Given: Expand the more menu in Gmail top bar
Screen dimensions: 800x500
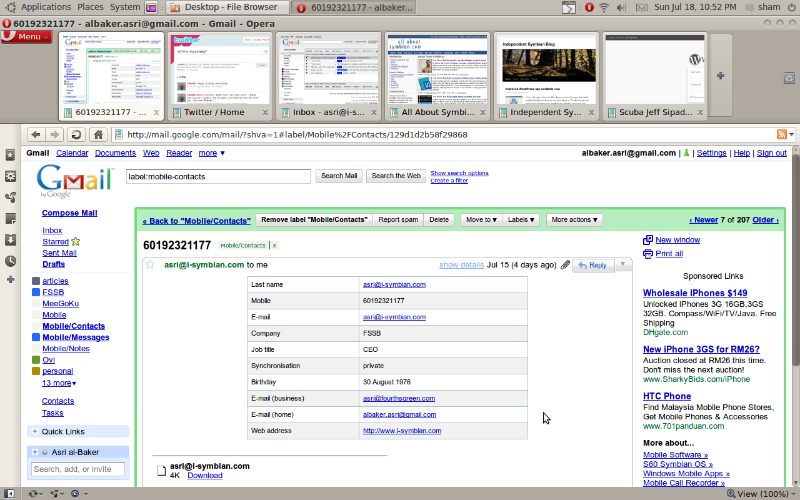Looking at the screenshot, I should (211, 153).
